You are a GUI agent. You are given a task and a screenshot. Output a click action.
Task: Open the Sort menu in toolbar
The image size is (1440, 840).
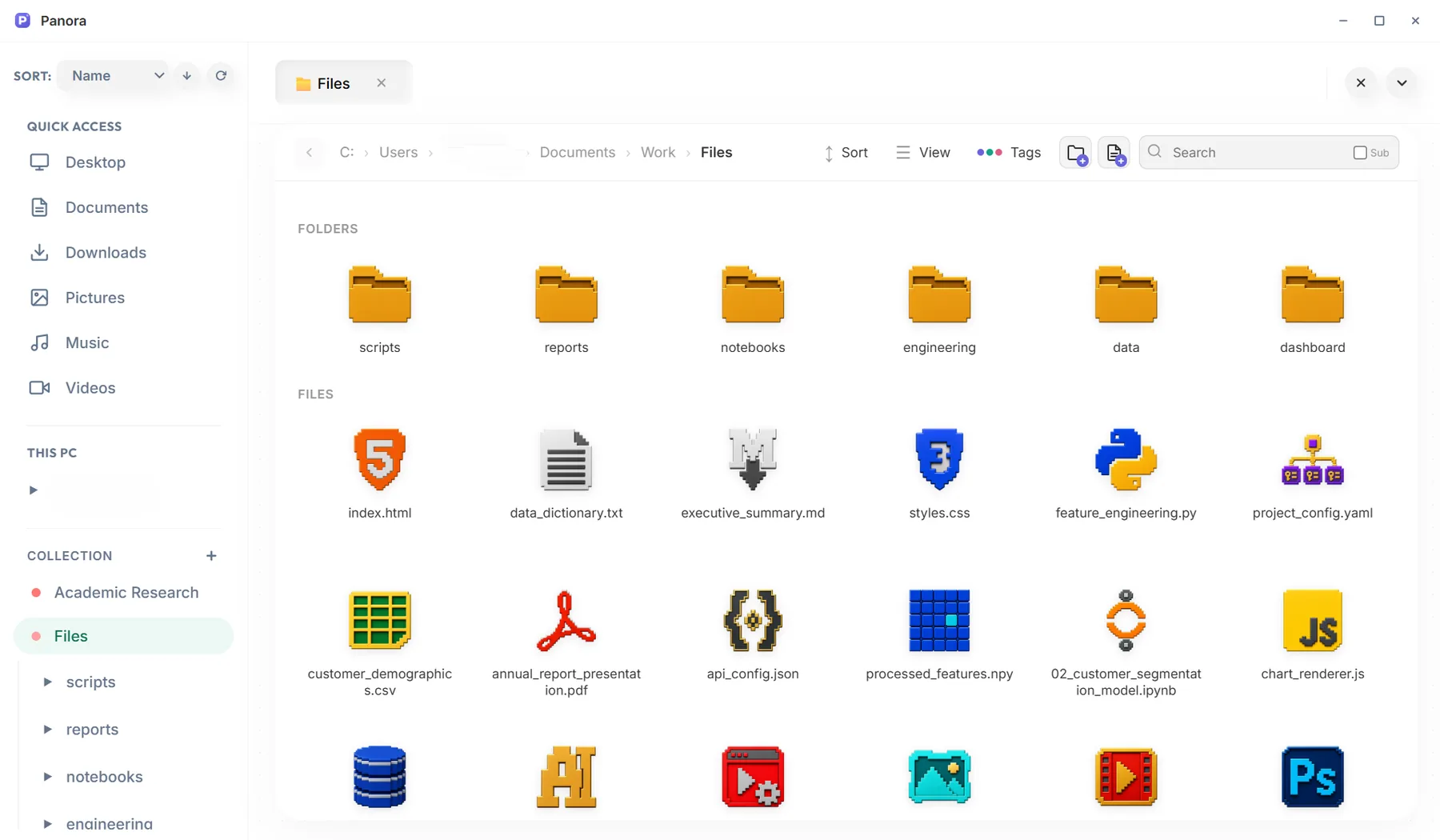point(846,152)
